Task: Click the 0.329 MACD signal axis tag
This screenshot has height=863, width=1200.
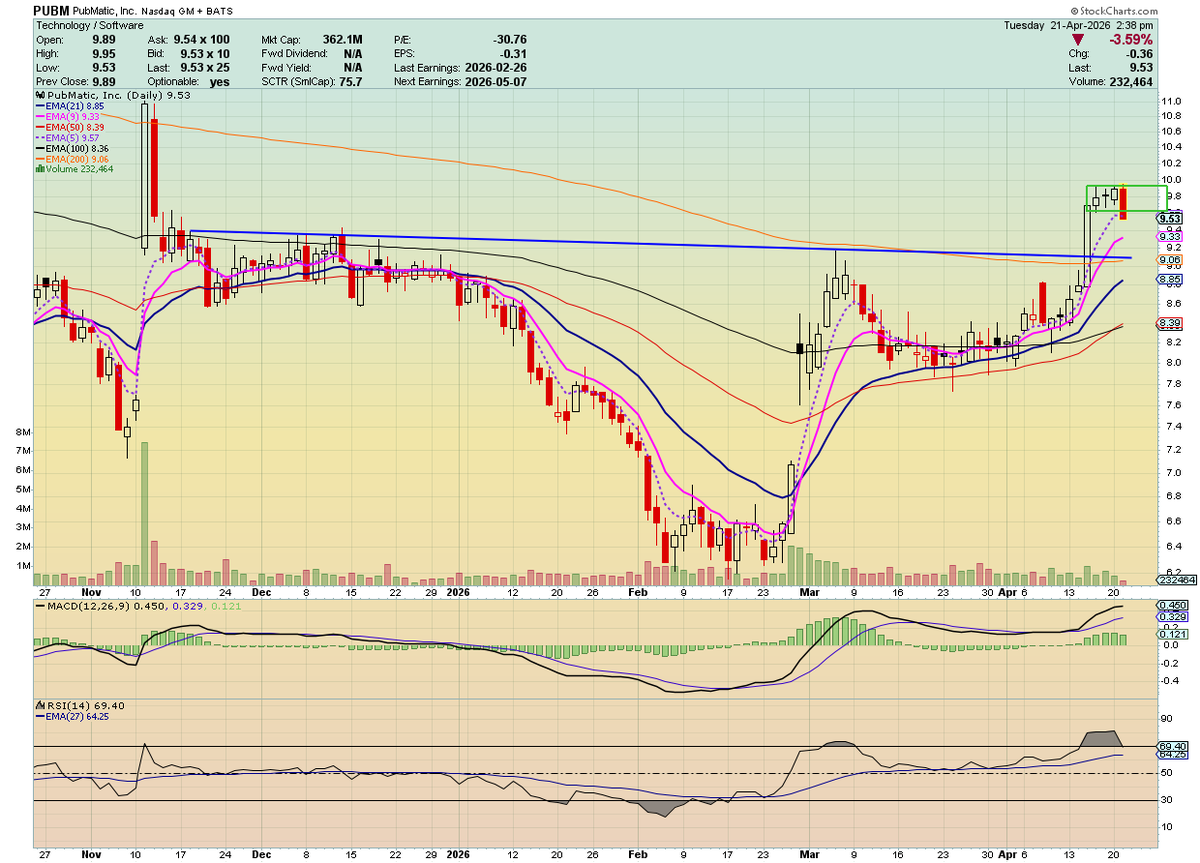Action: [x=1170, y=619]
